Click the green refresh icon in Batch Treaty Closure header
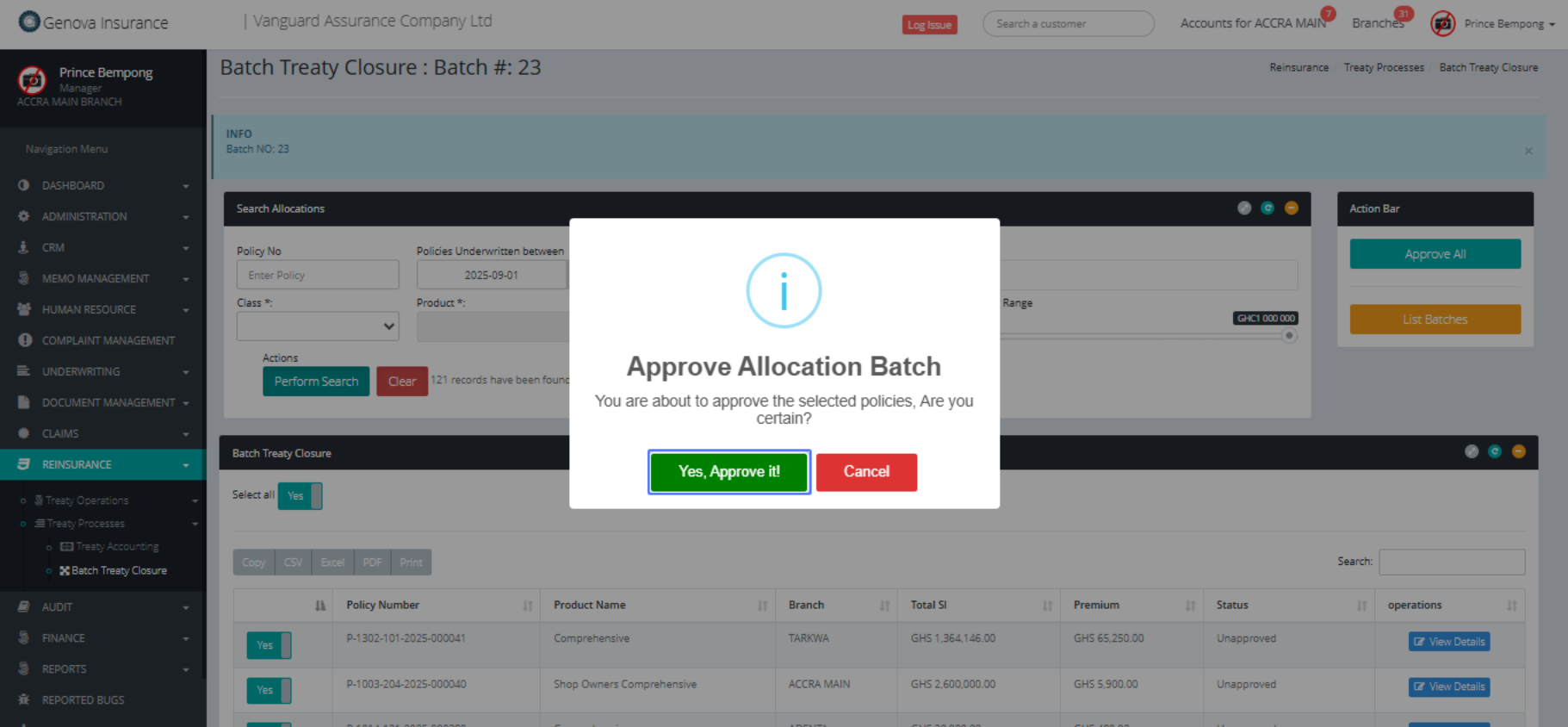This screenshot has width=1568, height=727. (1495, 451)
